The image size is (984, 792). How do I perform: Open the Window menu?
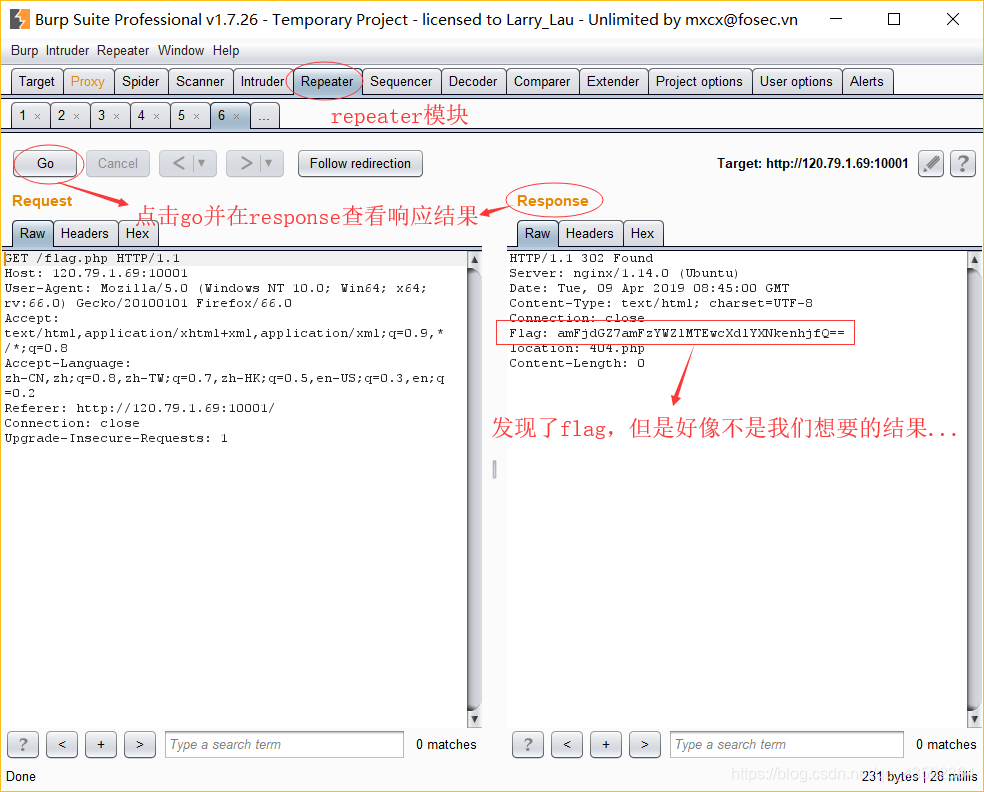(x=181, y=50)
